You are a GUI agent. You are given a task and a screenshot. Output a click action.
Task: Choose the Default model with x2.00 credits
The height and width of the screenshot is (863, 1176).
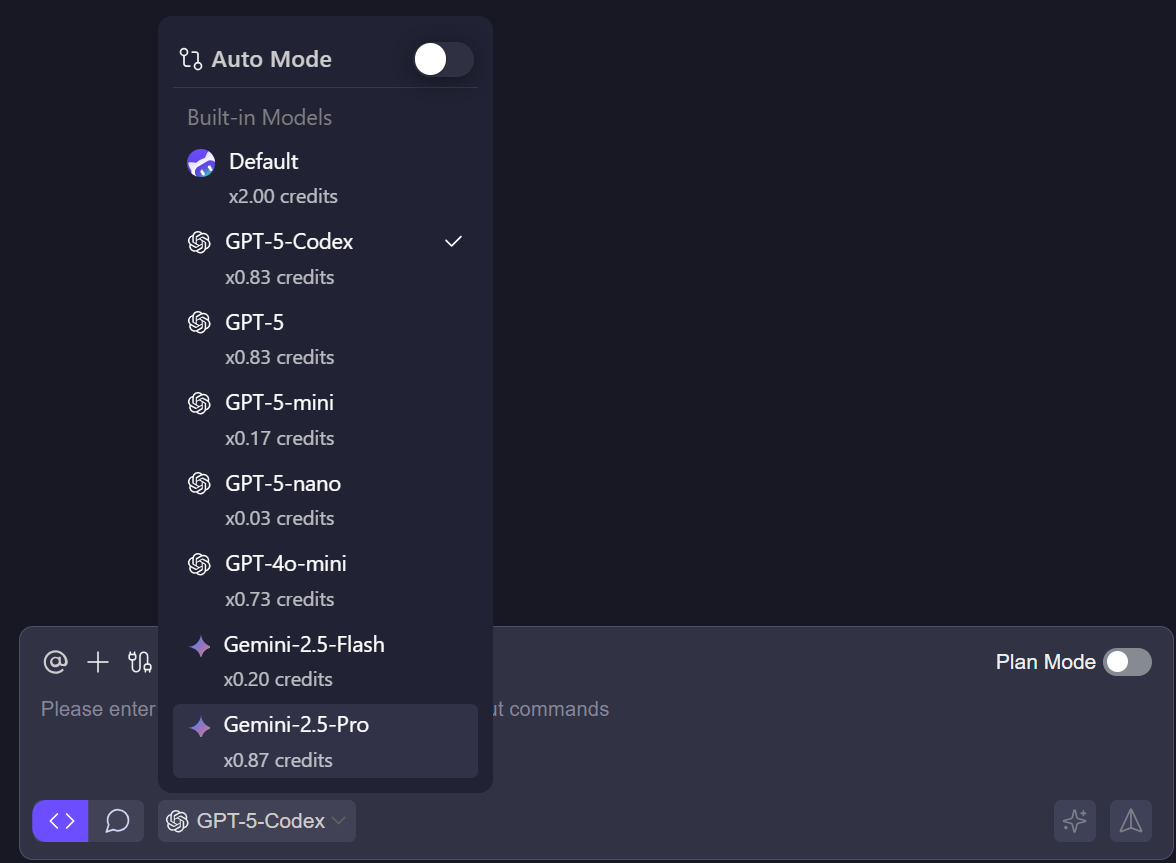coord(325,177)
